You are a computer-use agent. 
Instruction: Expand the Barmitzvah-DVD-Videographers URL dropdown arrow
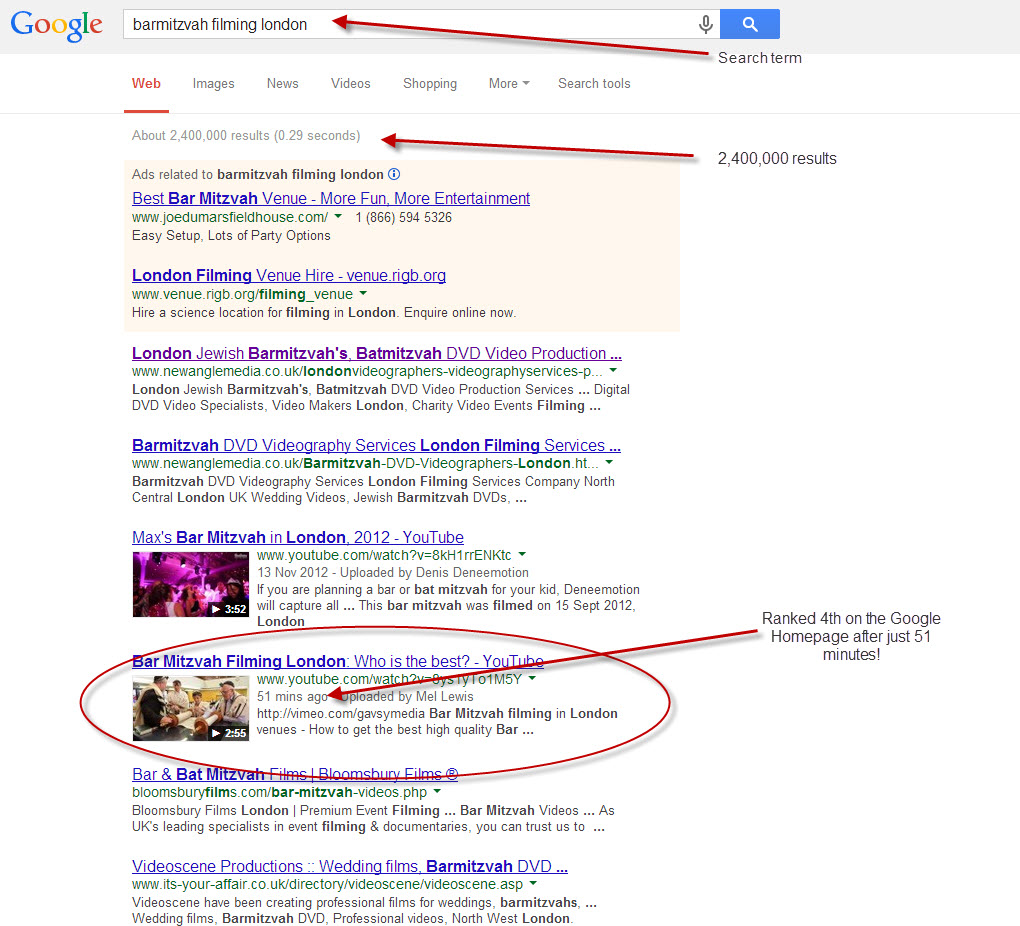609,462
